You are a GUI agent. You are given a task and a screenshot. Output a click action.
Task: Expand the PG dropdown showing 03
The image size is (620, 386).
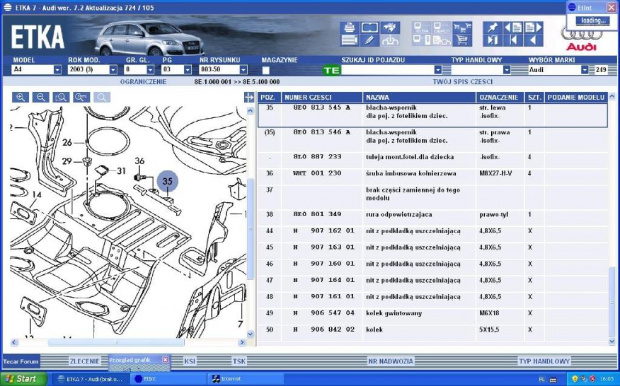187,70
